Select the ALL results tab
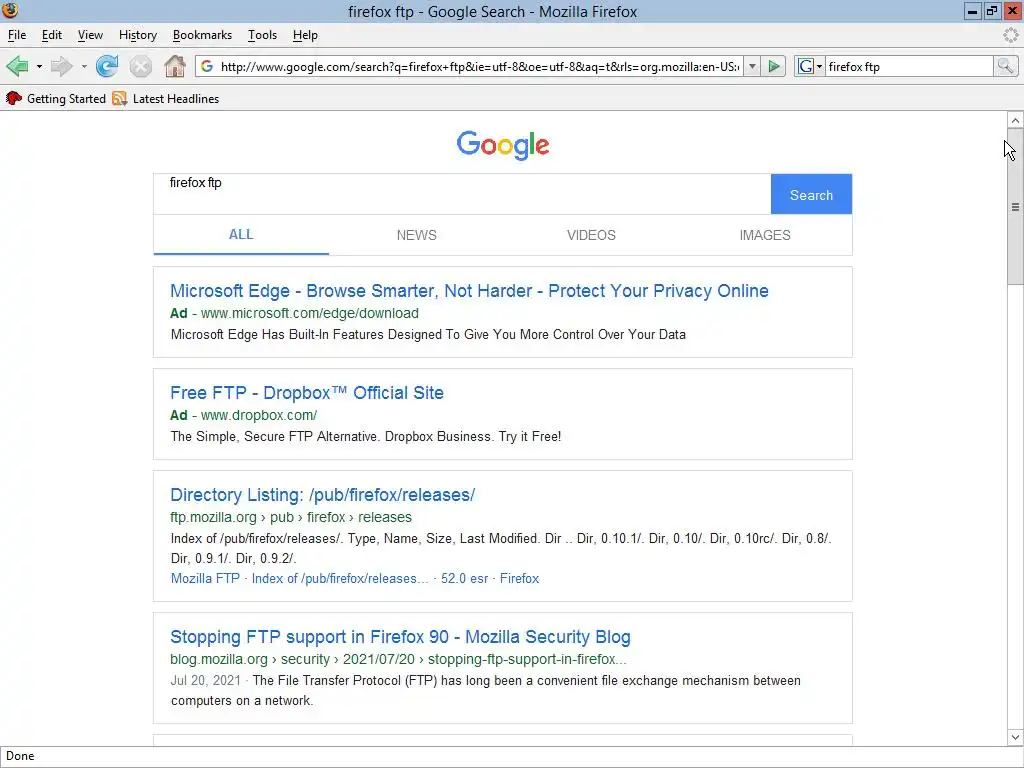 coord(241,234)
